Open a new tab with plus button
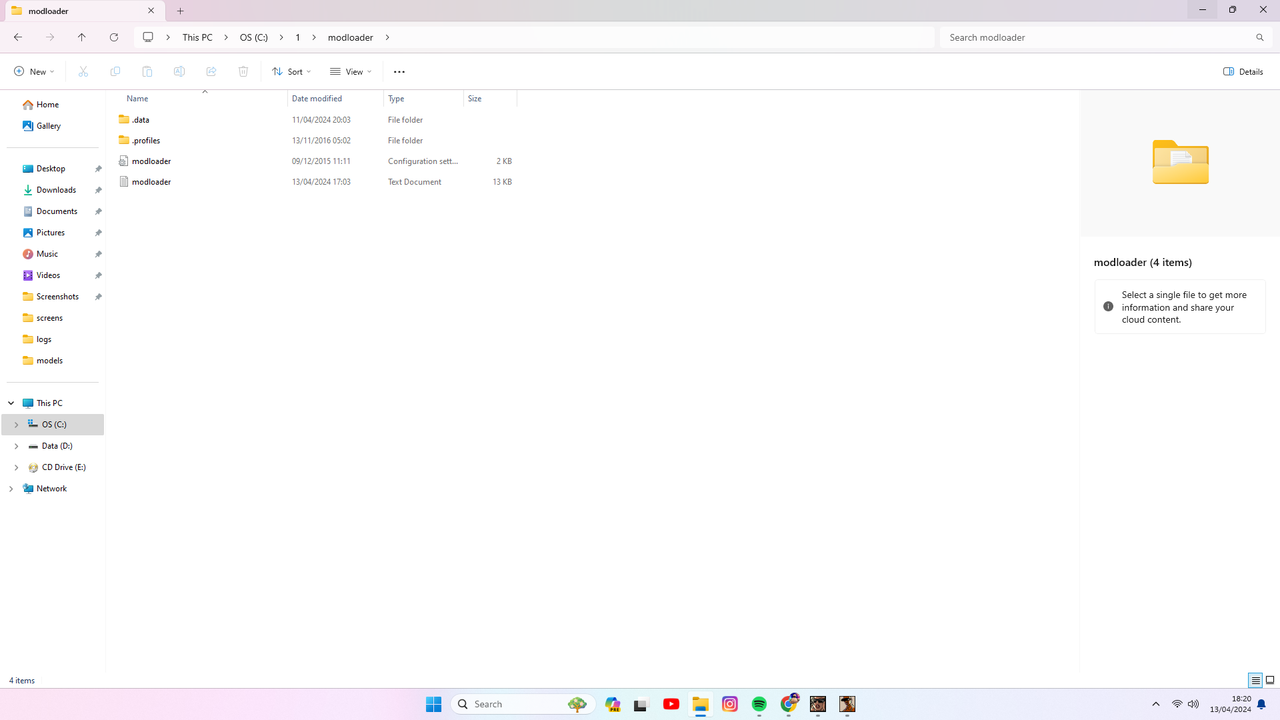 pos(180,11)
